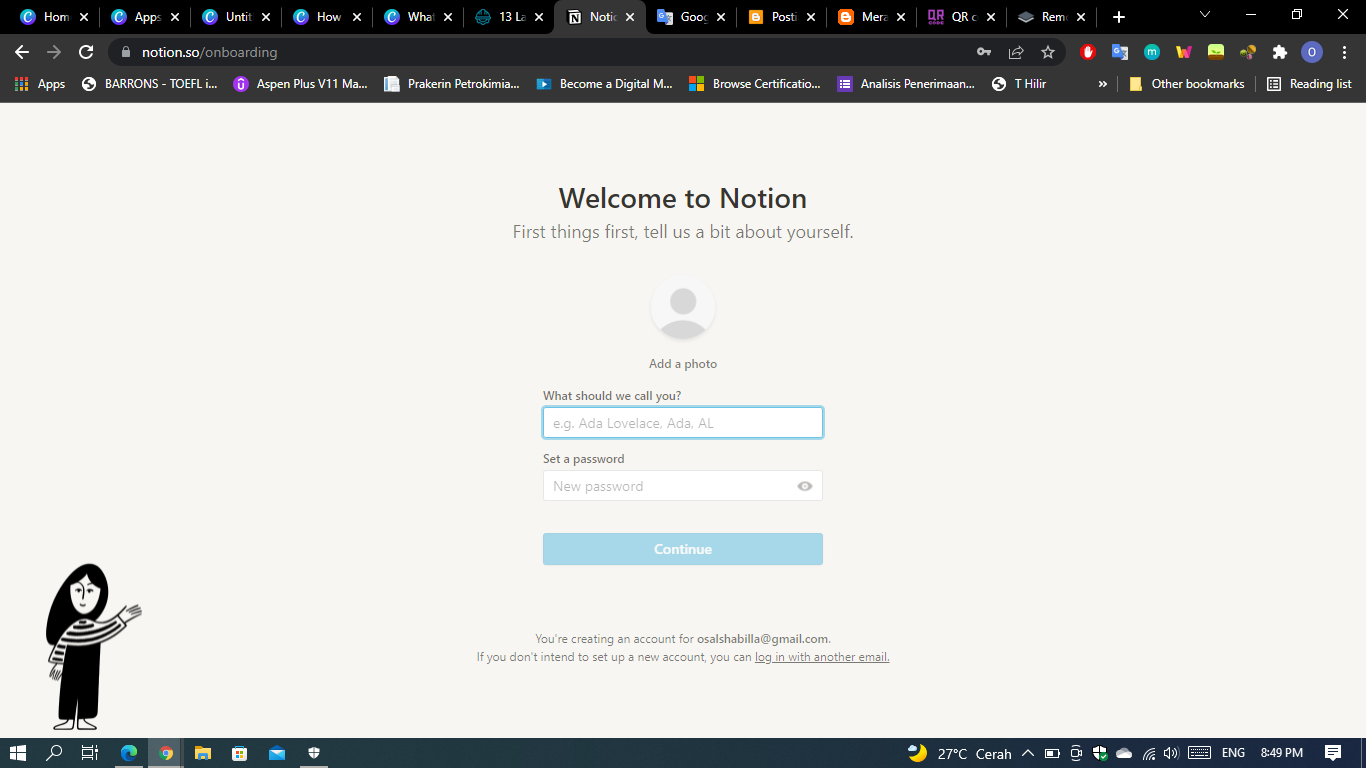Click the 8:49 PM taskbar clock

(1281, 753)
